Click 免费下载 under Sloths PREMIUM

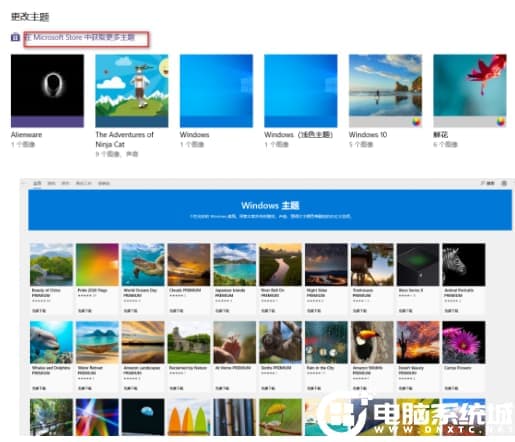268,388
